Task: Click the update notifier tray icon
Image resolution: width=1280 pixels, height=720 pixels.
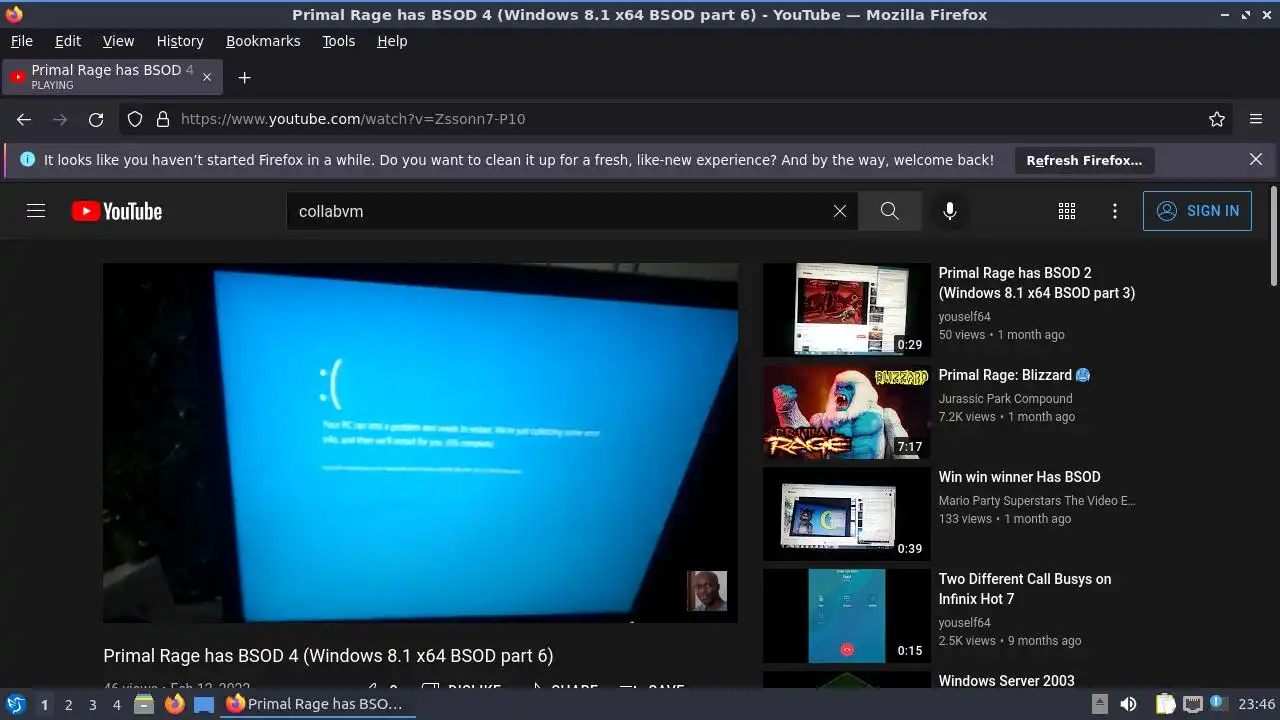Action: tap(1219, 704)
